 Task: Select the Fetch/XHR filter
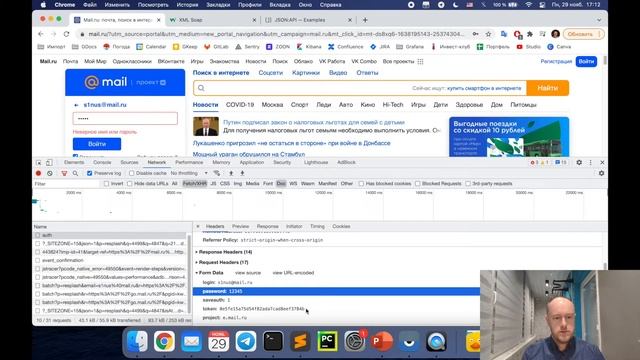(195, 184)
